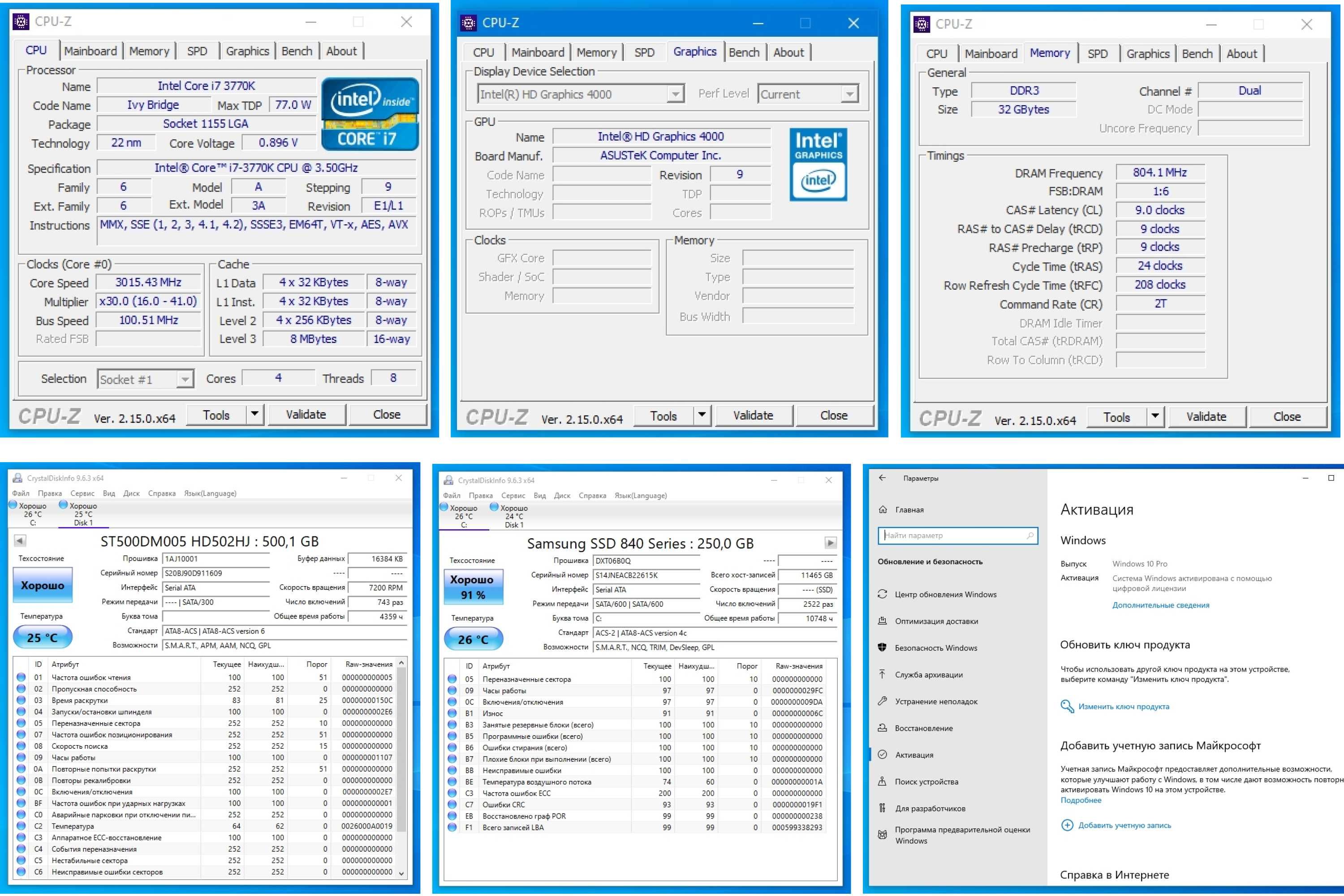
Task: Open the Bench tab in the Memory window
Action: pyautogui.click(x=1197, y=54)
